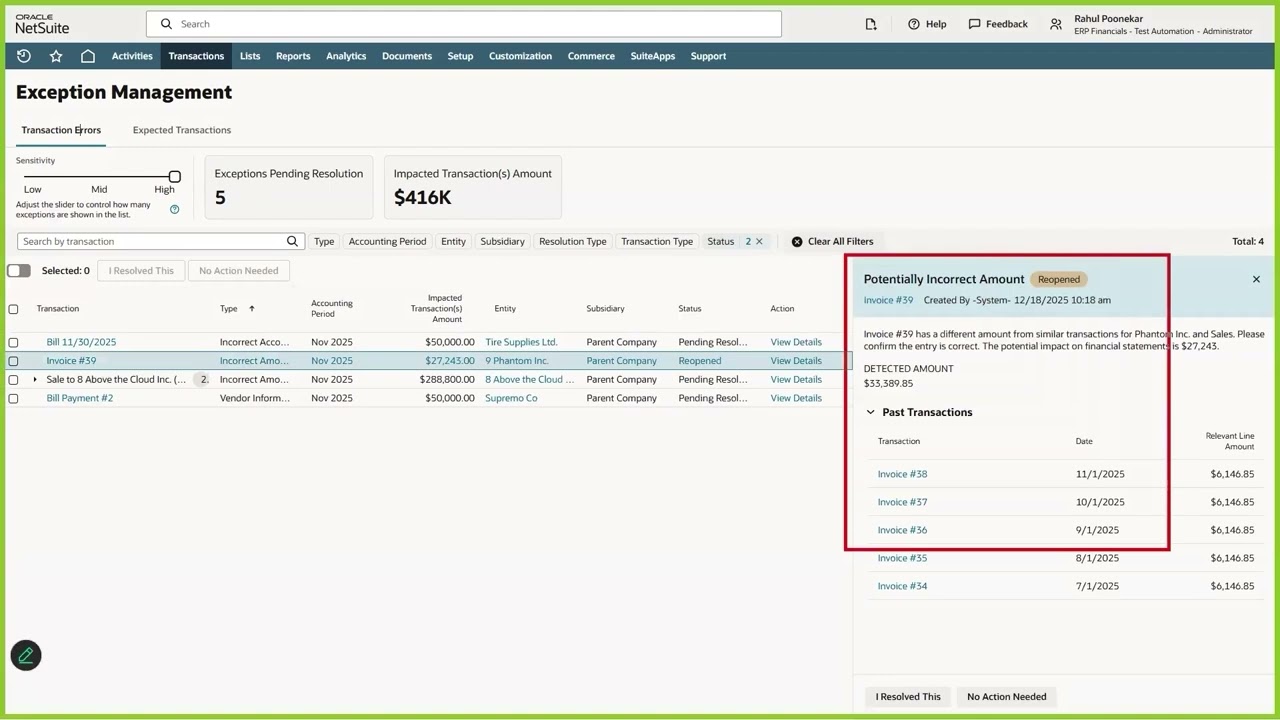Click the Sensitivity slider handle
This screenshot has height=720, width=1280.
click(174, 177)
